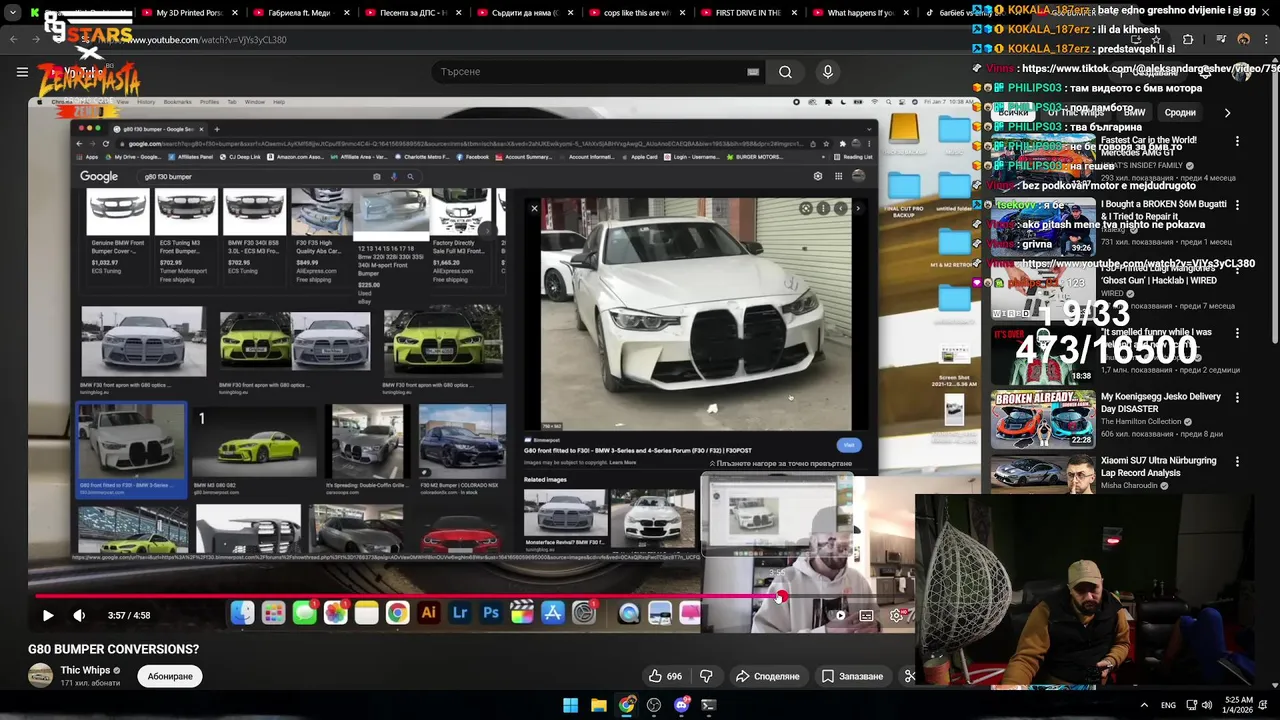Open 'My Koenigsegg Jesko Delivery Day DISASTER' title
Screen dimensions: 1280x720
click(x=1161, y=402)
